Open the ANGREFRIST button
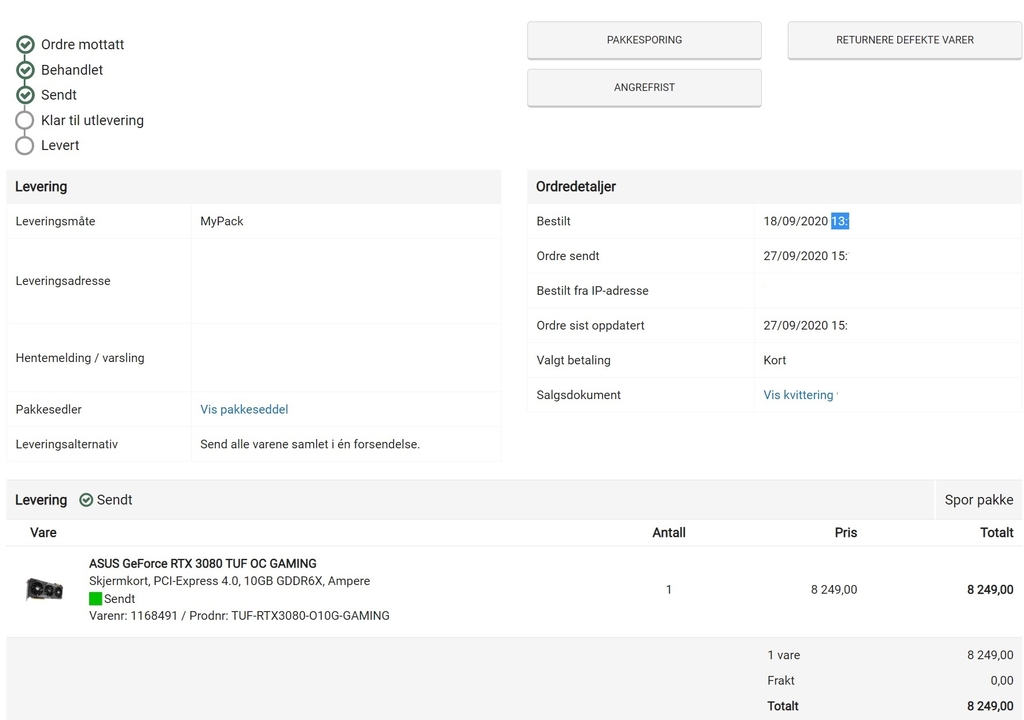The width and height of the screenshot is (1024, 720). pyautogui.click(x=644, y=88)
